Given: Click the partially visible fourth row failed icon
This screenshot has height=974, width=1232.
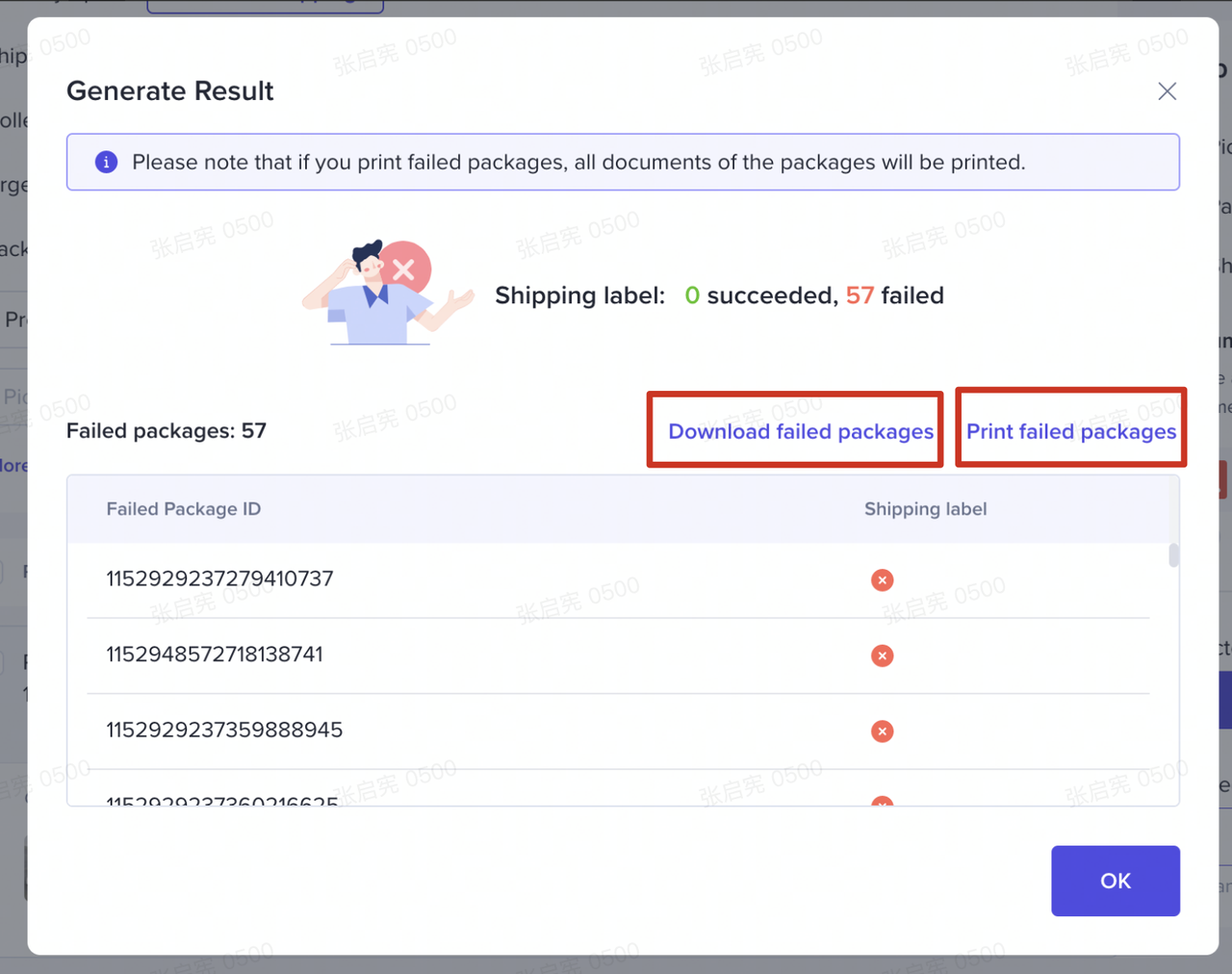Looking at the screenshot, I should (882, 801).
